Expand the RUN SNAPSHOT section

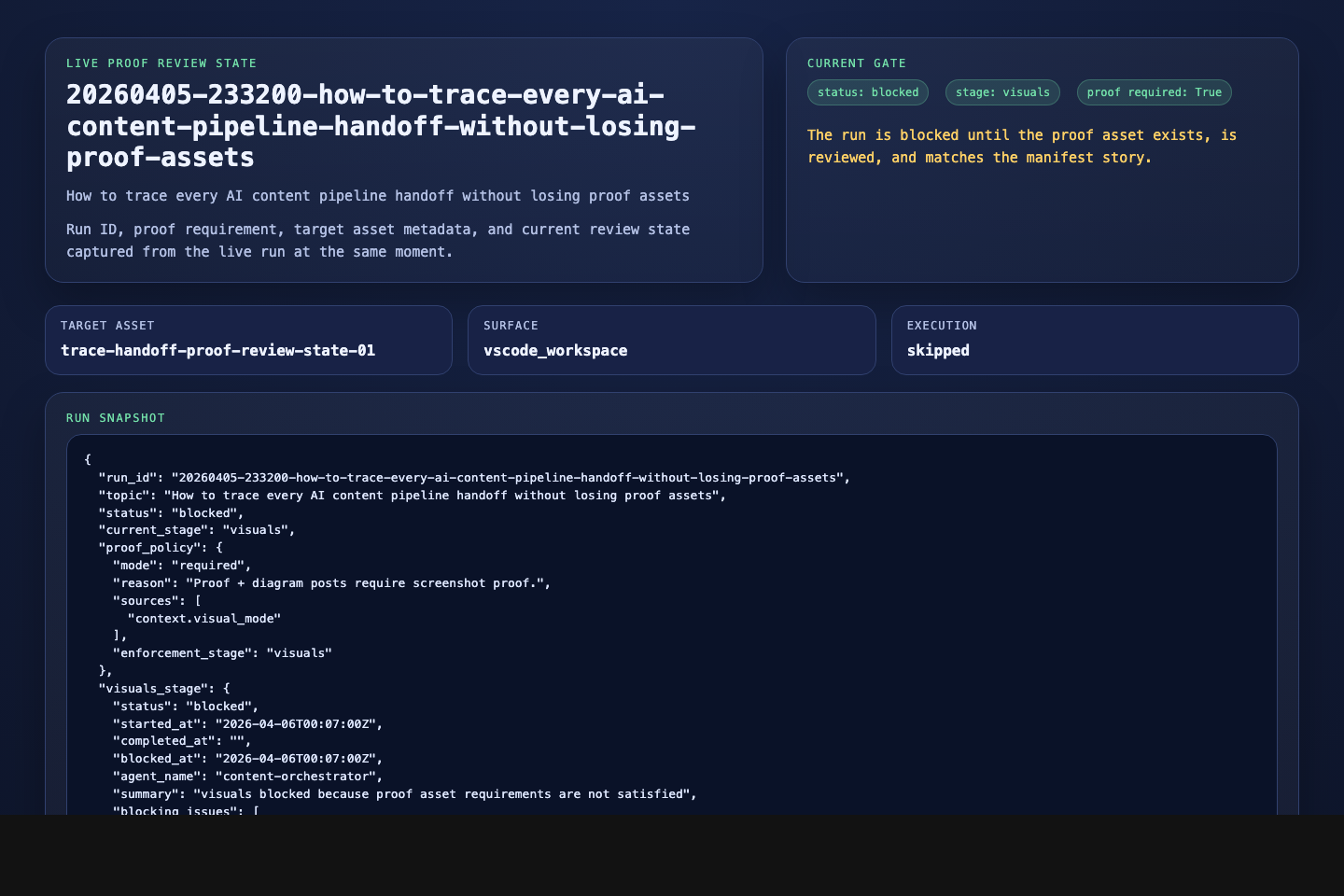point(115,417)
